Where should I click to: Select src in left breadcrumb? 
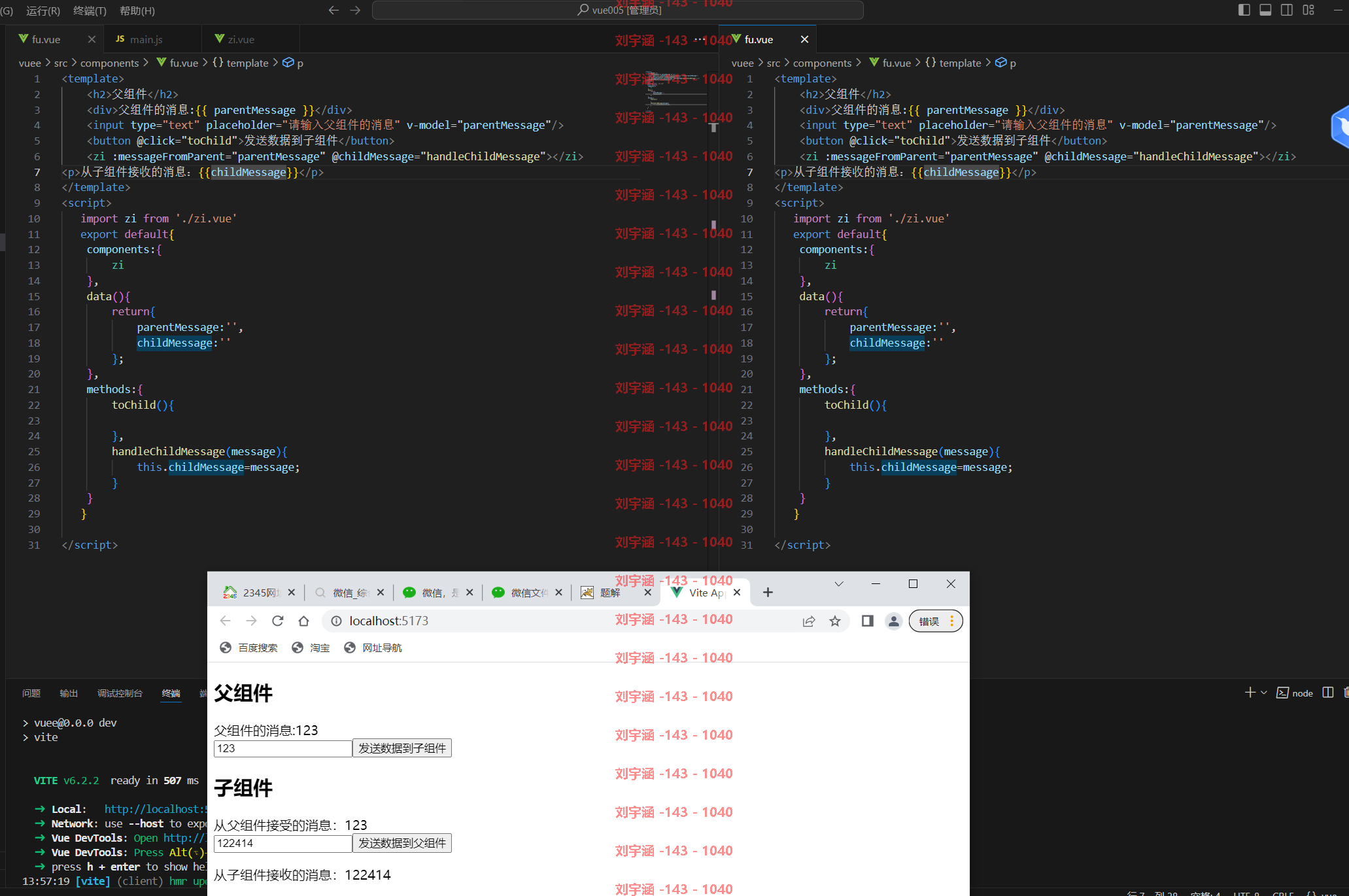tap(61, 63)
